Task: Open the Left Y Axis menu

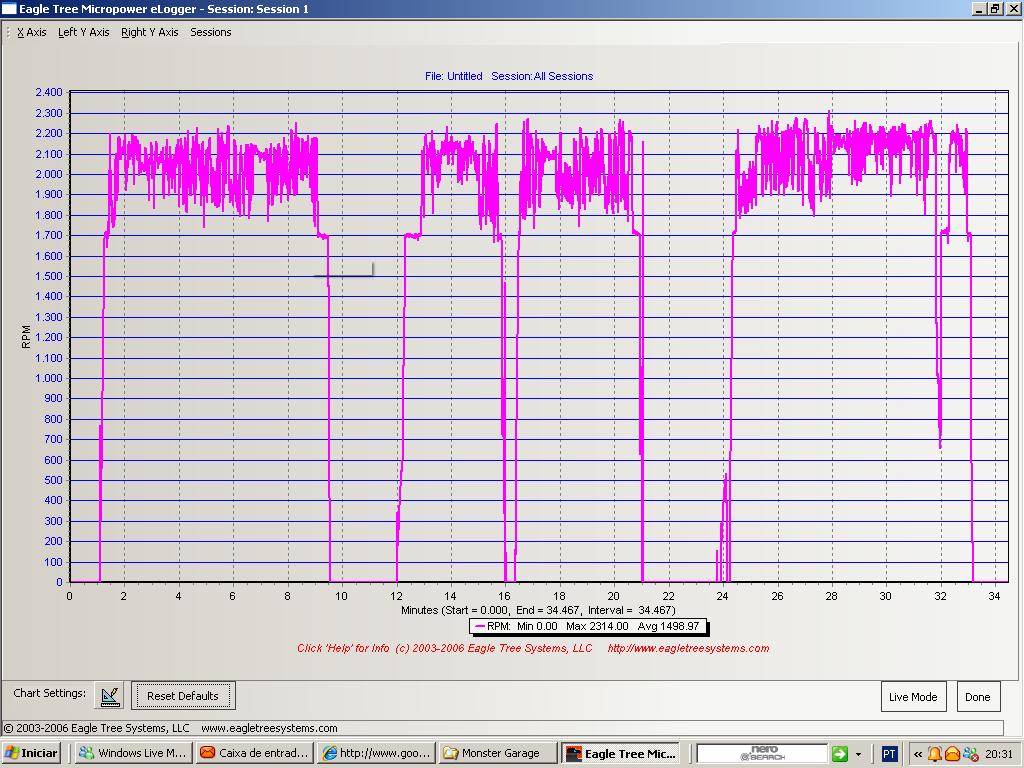Action: [83, 32]
